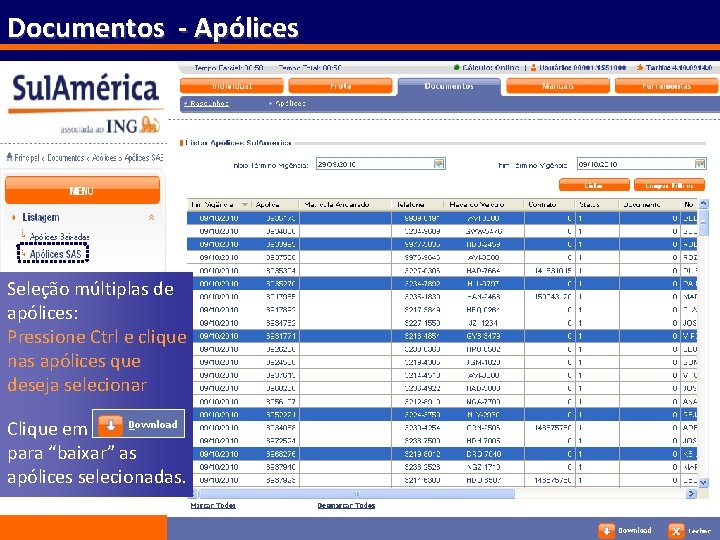720x540 pixels.
Task: Select row with plate HAD-7664
Action: point(442,270)
